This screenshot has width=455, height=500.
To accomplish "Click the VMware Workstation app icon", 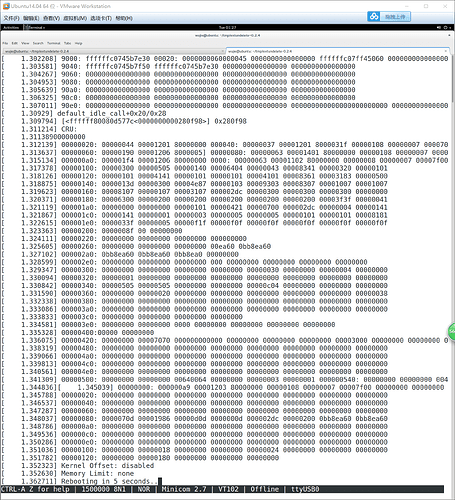I will (x=5, y=6).
